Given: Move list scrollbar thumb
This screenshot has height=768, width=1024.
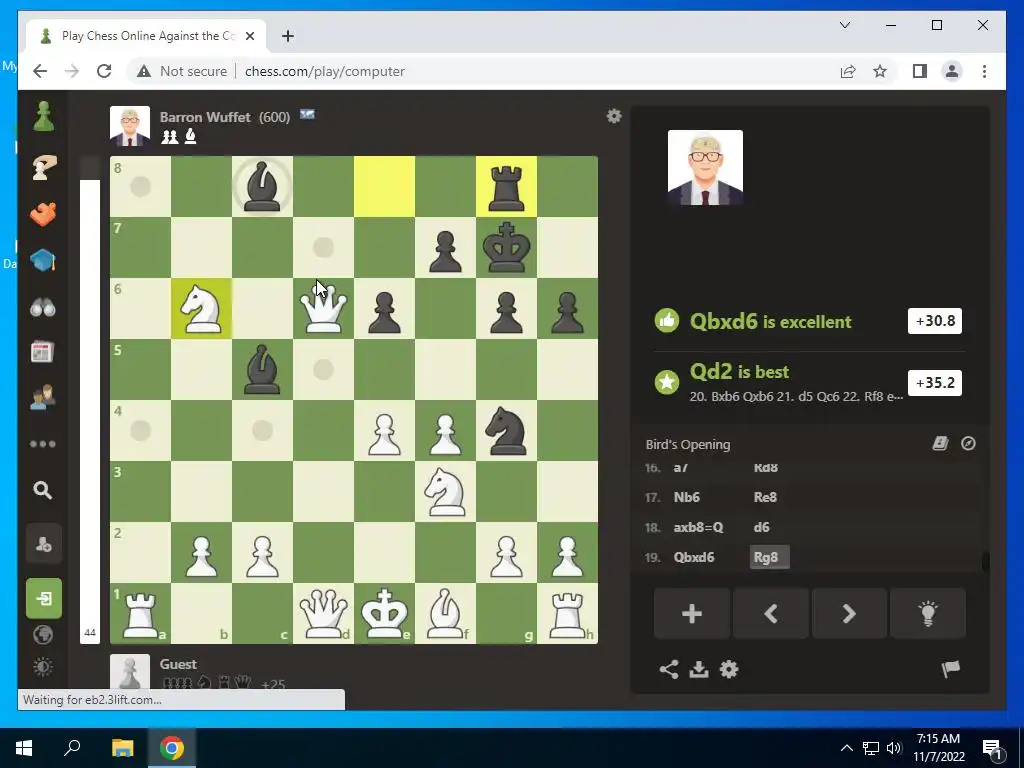Looking at the screenshot, I should pyautogui.click(x=985, y=562).
